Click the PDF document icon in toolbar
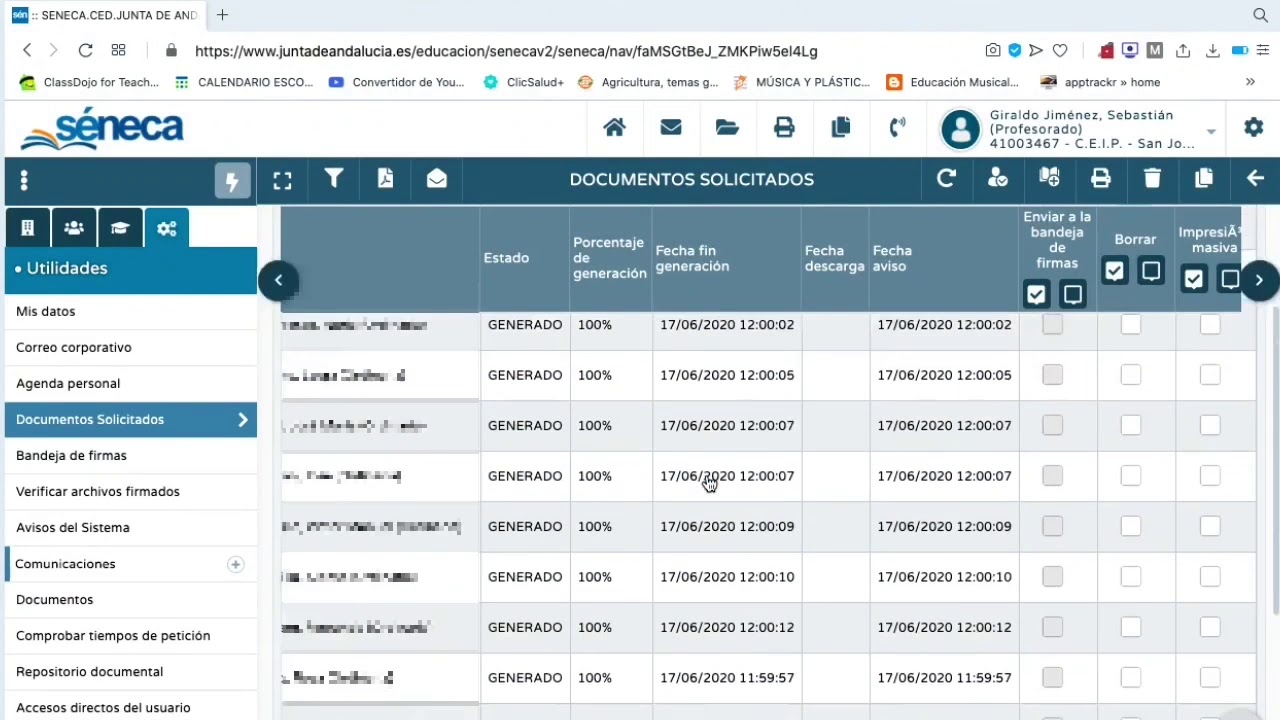 (x=385, y=179)
